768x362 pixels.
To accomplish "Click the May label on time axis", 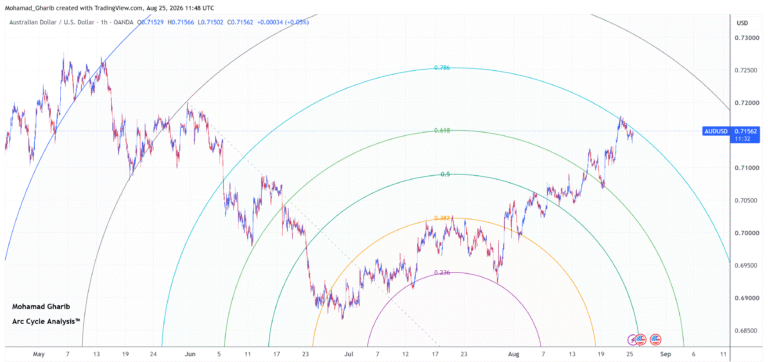I will tap(38, 353).
